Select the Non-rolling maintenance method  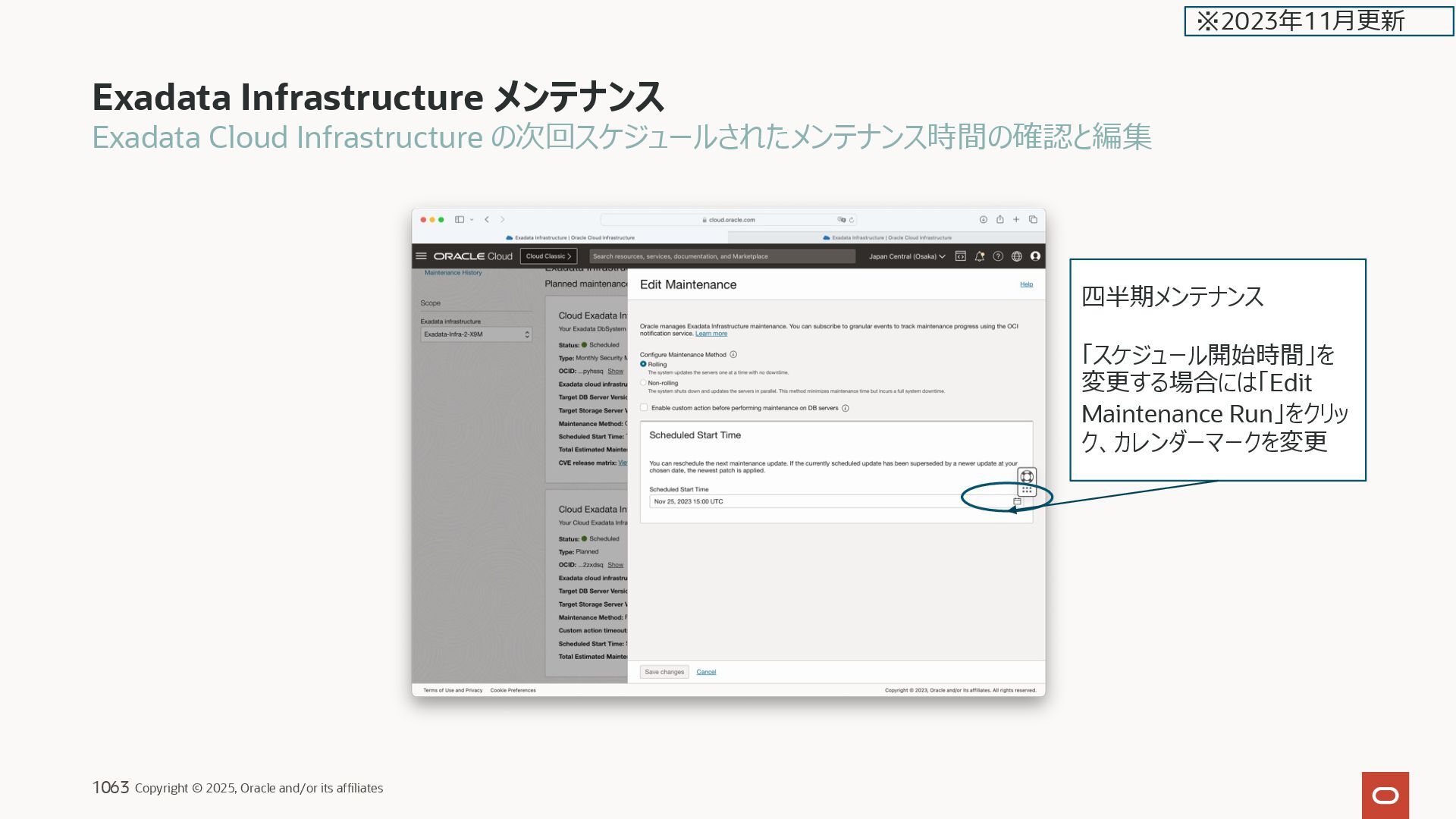pos(643,383)
